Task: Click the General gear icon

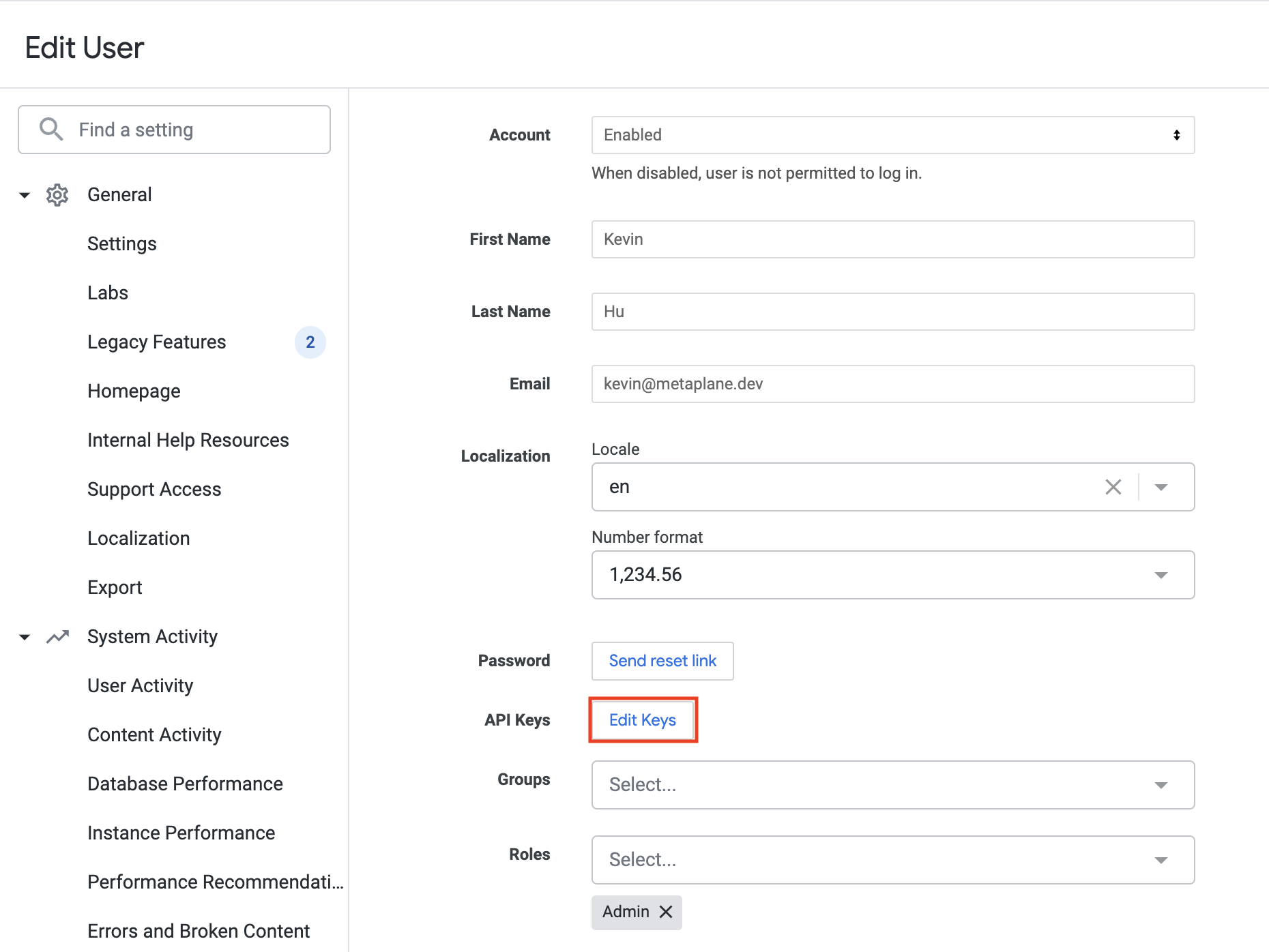Action: click(57, 195)
